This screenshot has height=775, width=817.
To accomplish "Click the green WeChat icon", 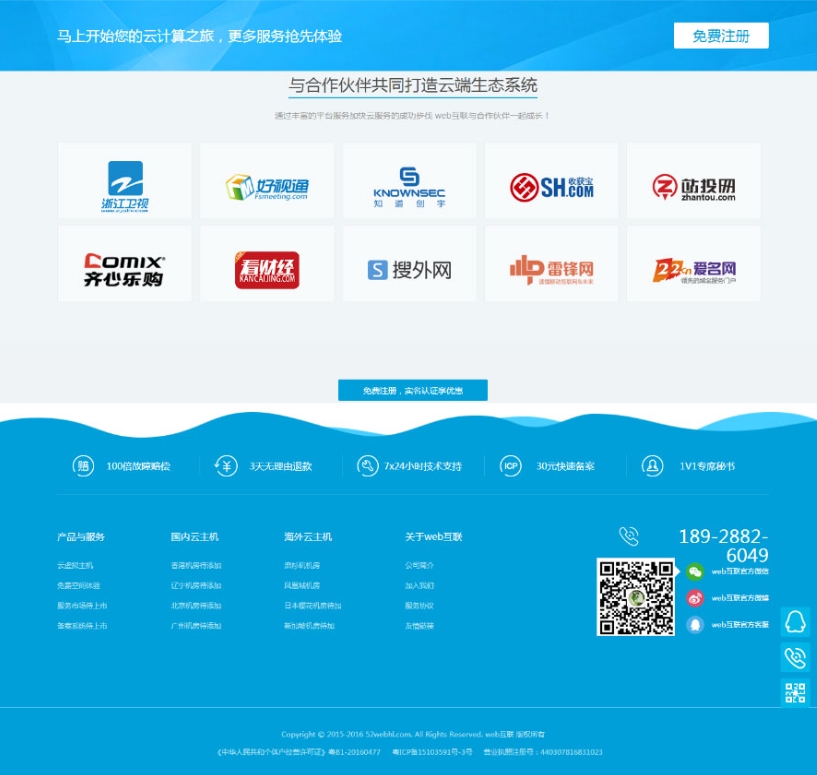I will click(695, 572).
